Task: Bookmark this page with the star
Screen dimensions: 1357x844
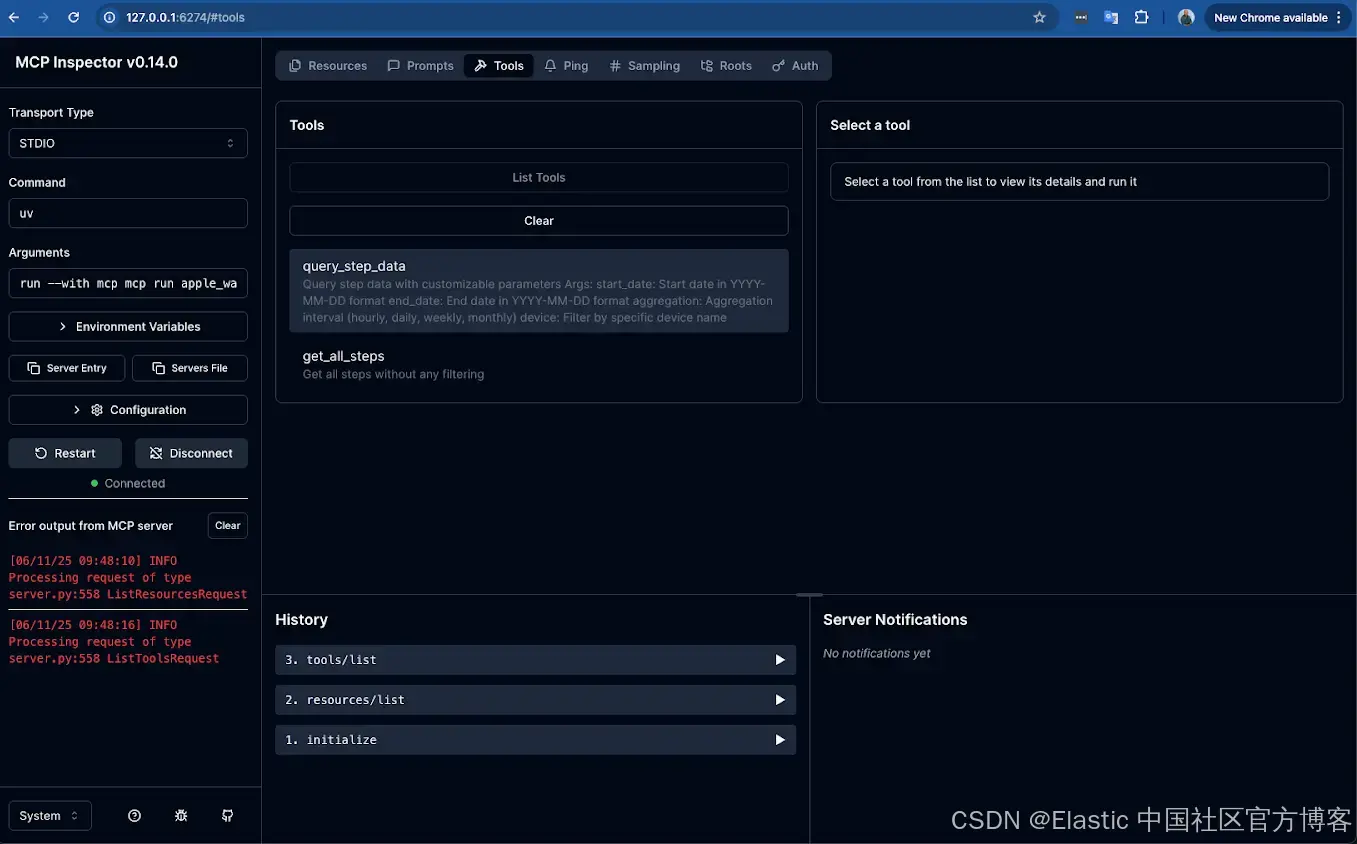Action: pos(1039,18)
